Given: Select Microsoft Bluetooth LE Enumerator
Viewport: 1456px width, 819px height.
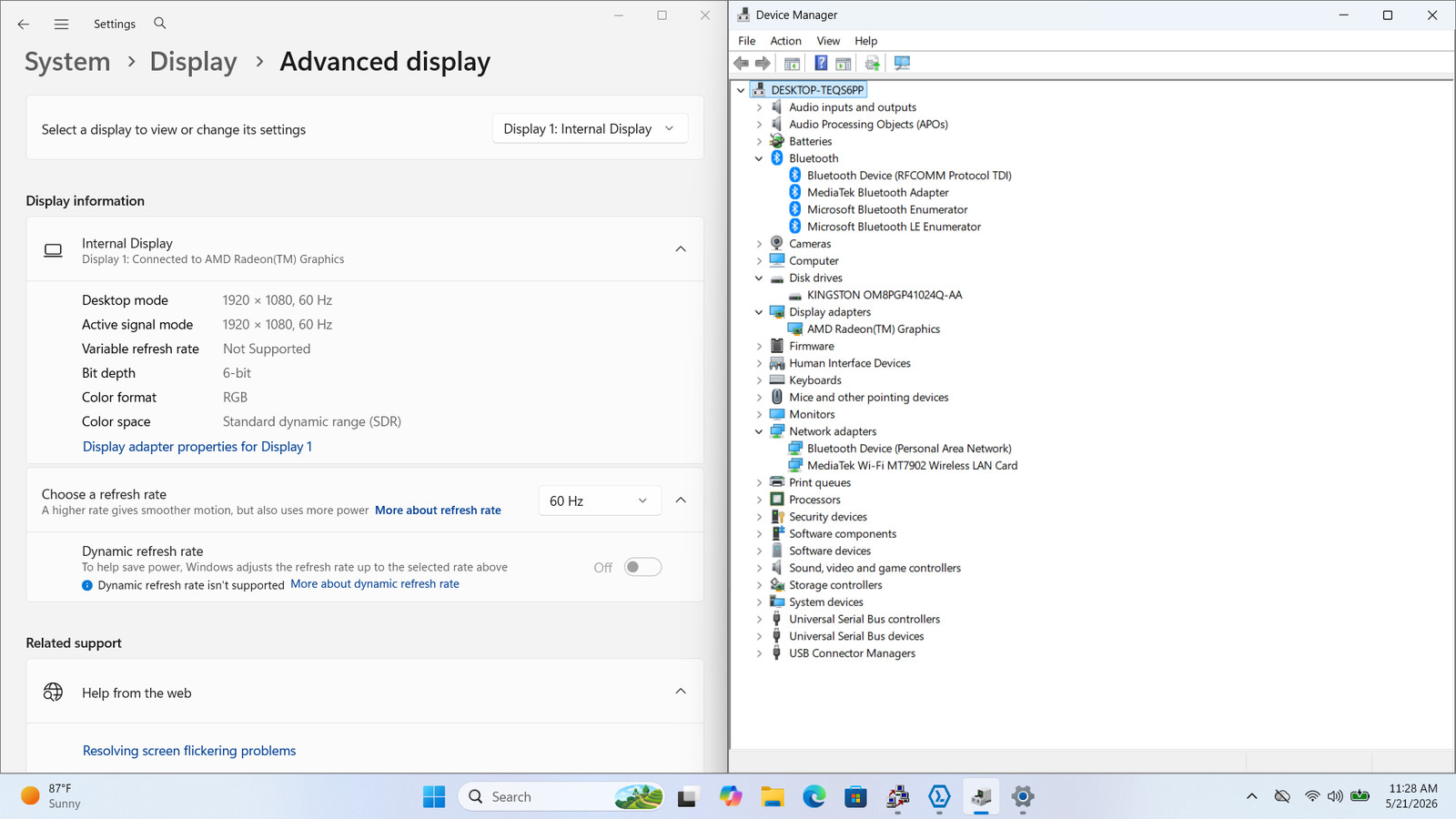Looking at the screenshot, I should (x=894, y=227).
